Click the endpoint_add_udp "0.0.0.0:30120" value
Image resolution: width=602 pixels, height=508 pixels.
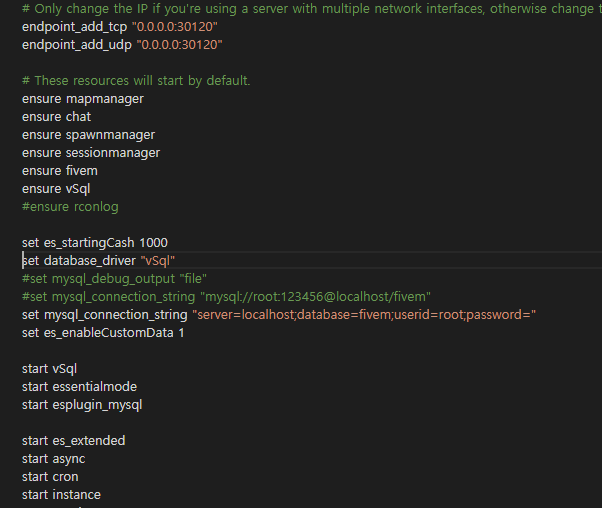[177, 45]
